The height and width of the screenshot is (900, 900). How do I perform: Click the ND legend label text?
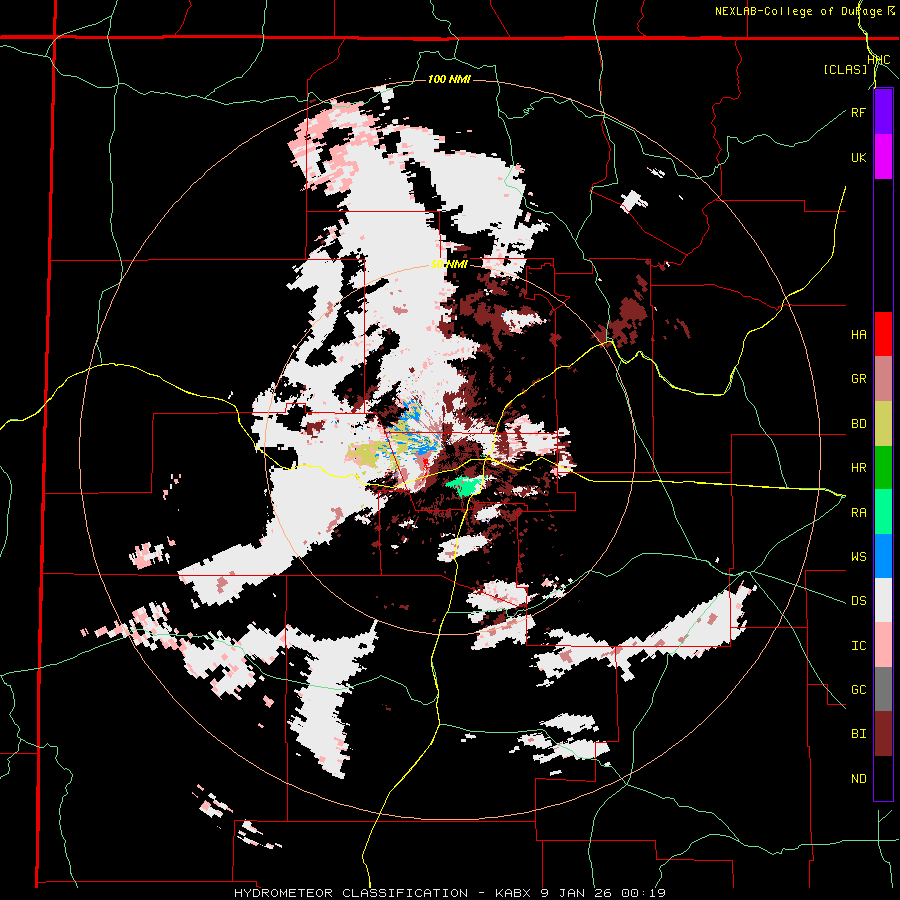click(859, 779)
